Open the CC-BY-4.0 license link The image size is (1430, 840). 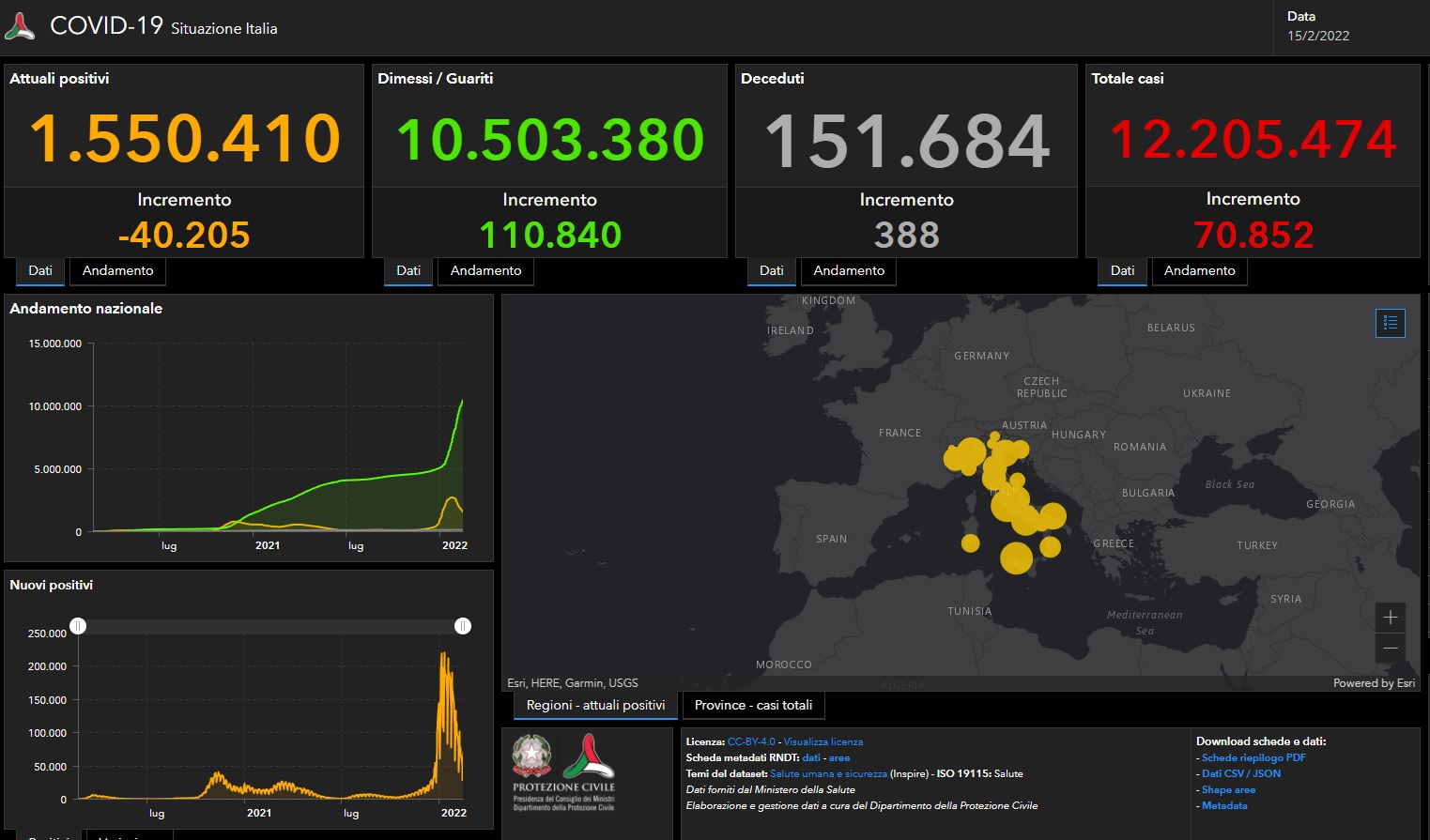(x=751, y=741)
